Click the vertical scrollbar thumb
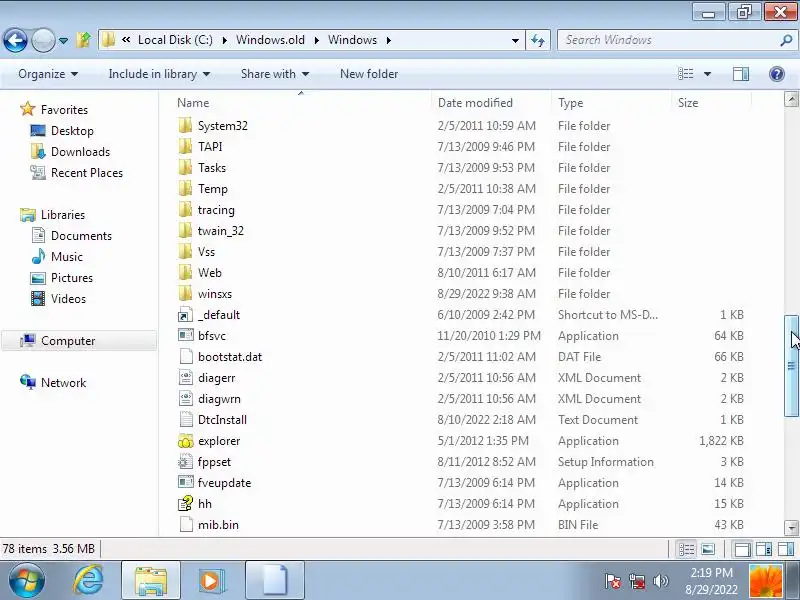 791,366
